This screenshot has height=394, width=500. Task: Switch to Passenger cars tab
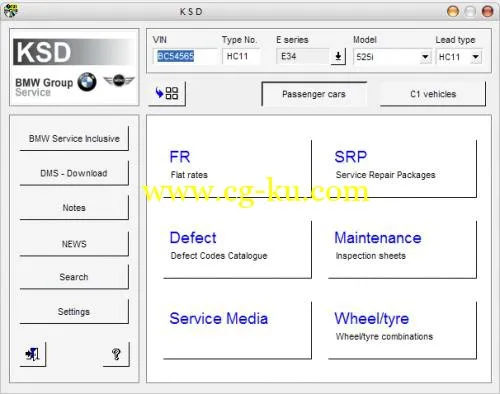pyautogui.click(x=314, y=94)
